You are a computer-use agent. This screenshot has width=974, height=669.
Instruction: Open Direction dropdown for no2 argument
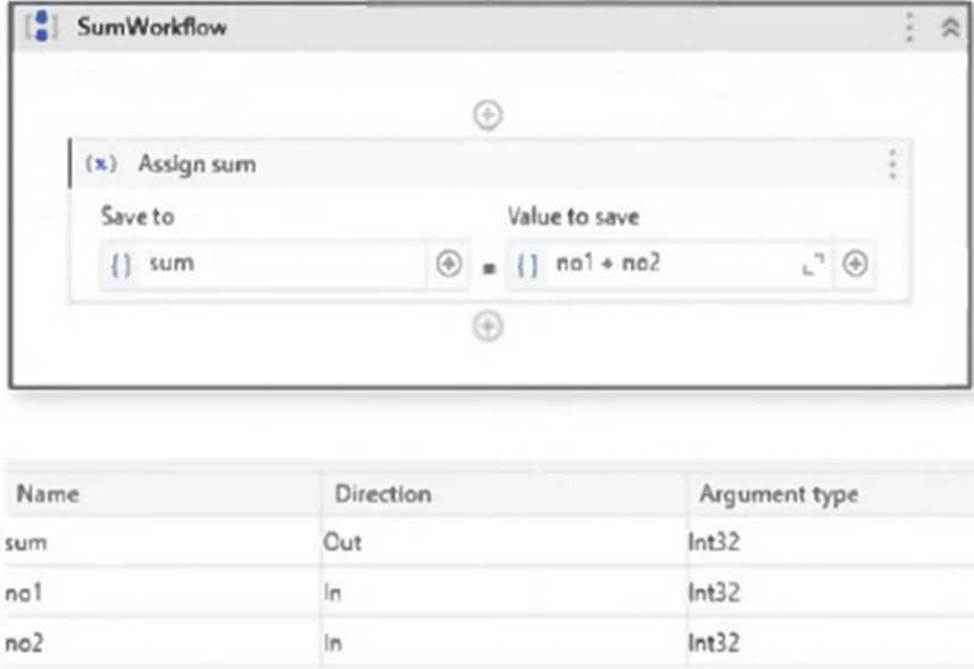click(x=503, y=642)
